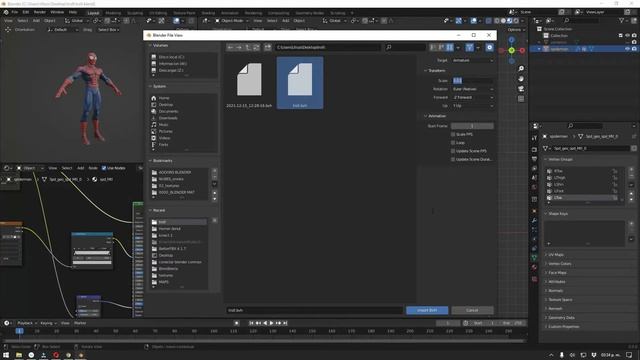Open the File menu
640x360 pixels.
click(15, 12)
